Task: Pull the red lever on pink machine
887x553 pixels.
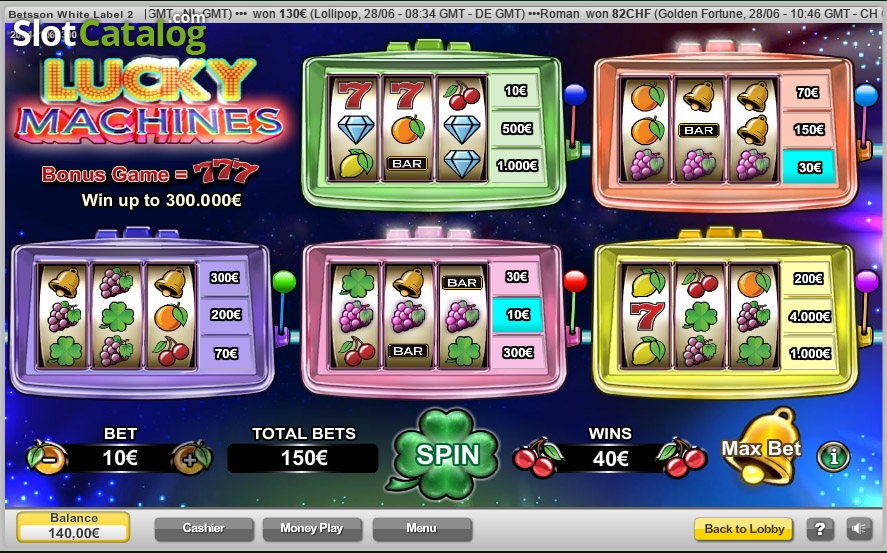Action: tap(575, 303)
